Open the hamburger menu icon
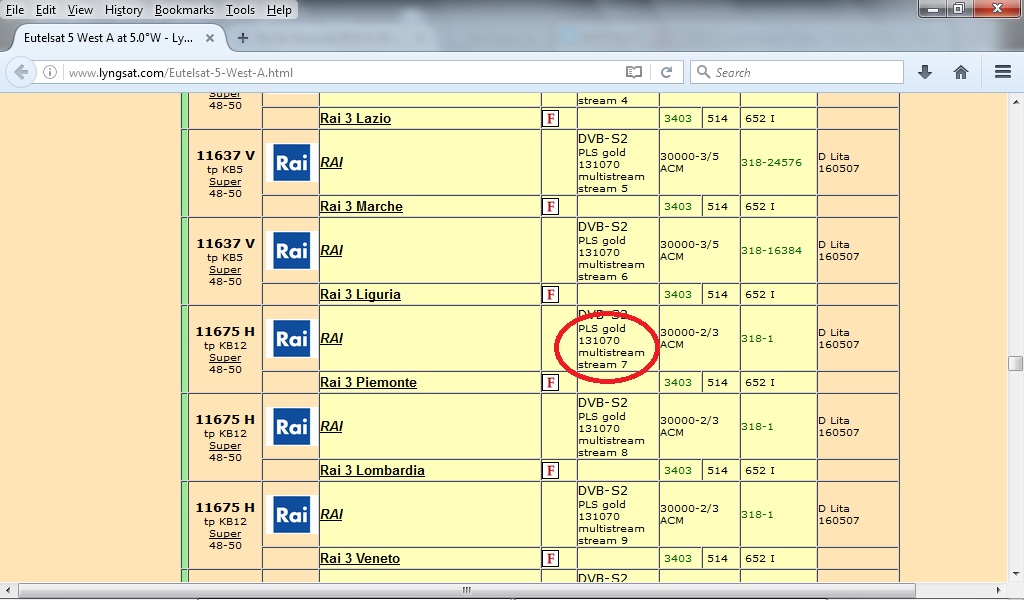Screen dimensions: 1024x600 tap(1003, 72)
